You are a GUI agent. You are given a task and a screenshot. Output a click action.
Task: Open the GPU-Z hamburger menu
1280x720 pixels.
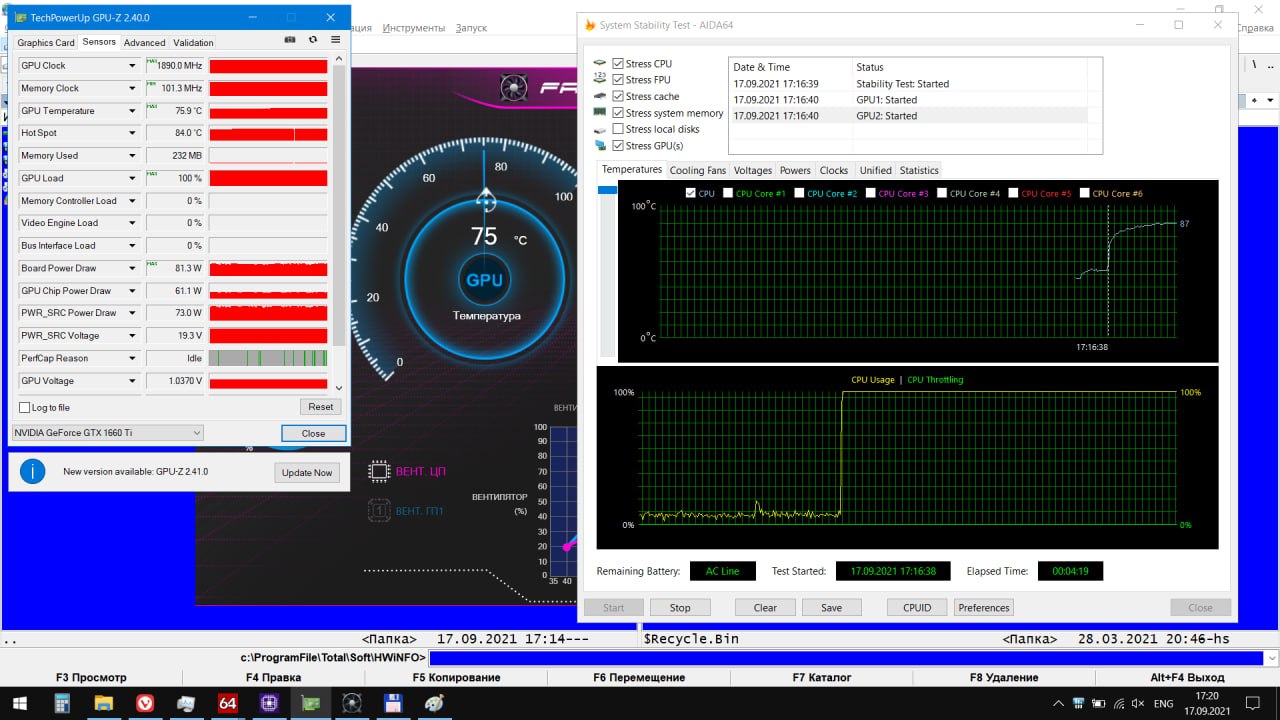(x=335, y=41)
